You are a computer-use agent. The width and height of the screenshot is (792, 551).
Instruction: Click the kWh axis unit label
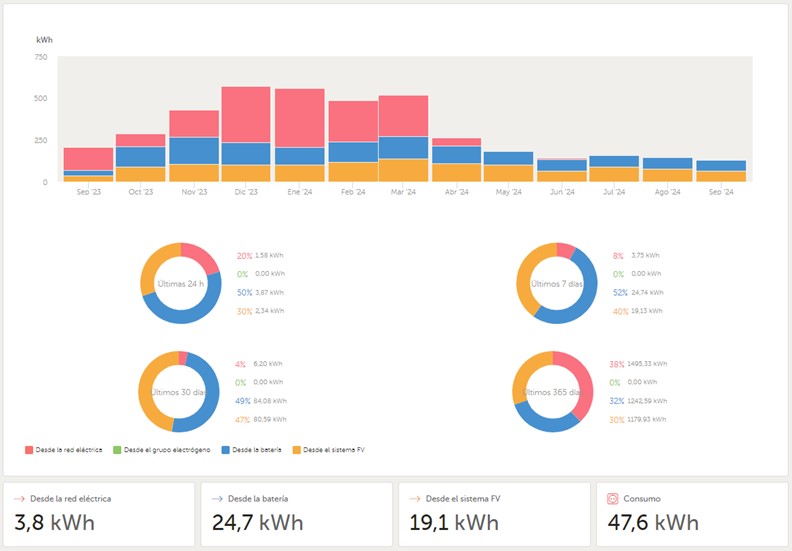tap(44, 40)
